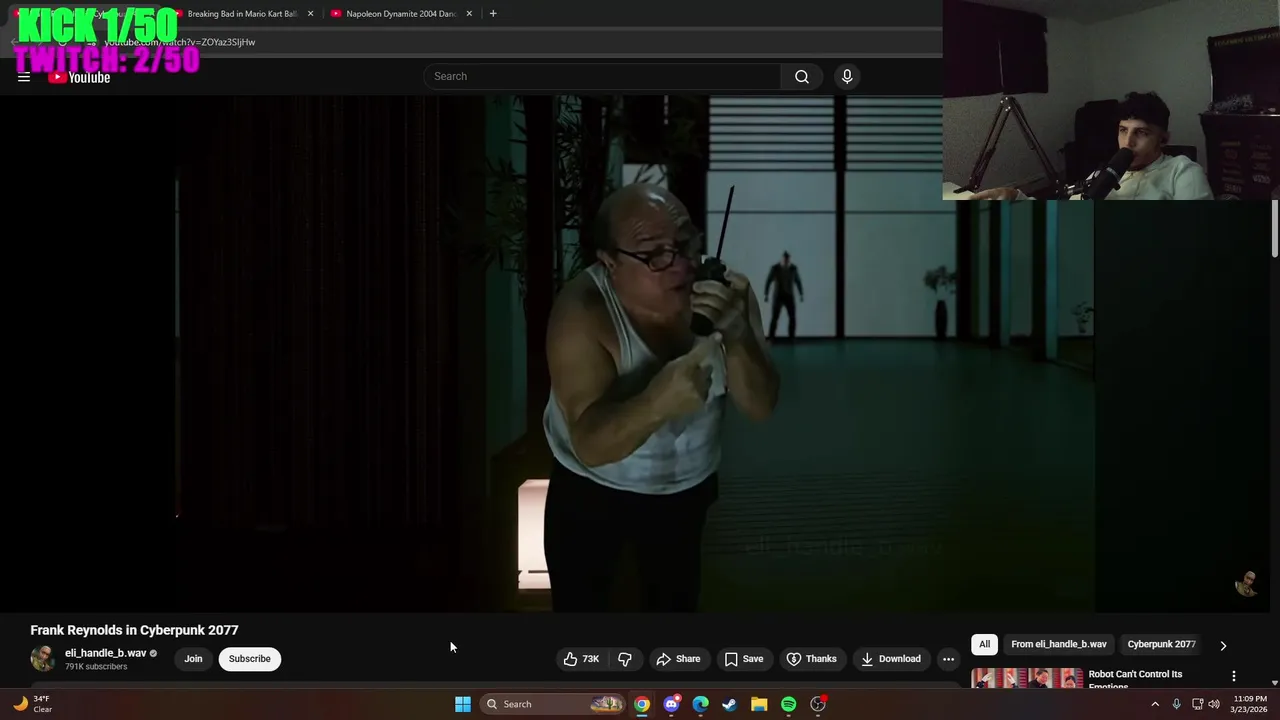Send a Thanks to the creator
This screenshot has height=720, width=1280.
point(811,659)
